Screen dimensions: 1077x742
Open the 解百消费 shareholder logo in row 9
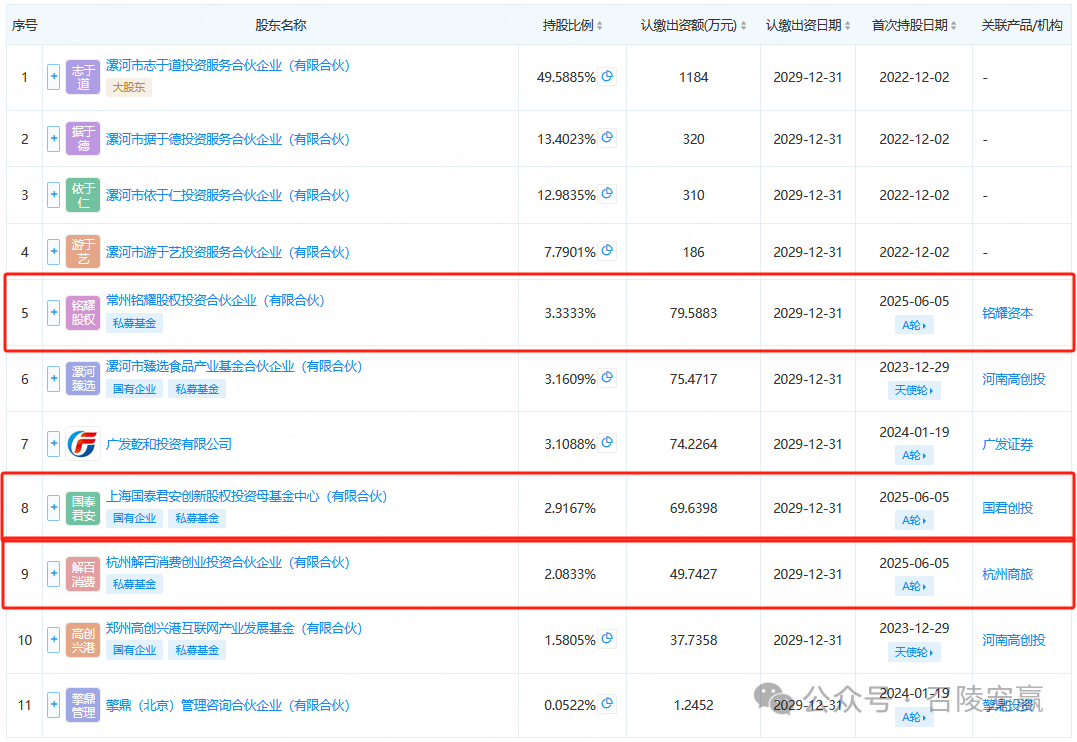pos(83,574)
